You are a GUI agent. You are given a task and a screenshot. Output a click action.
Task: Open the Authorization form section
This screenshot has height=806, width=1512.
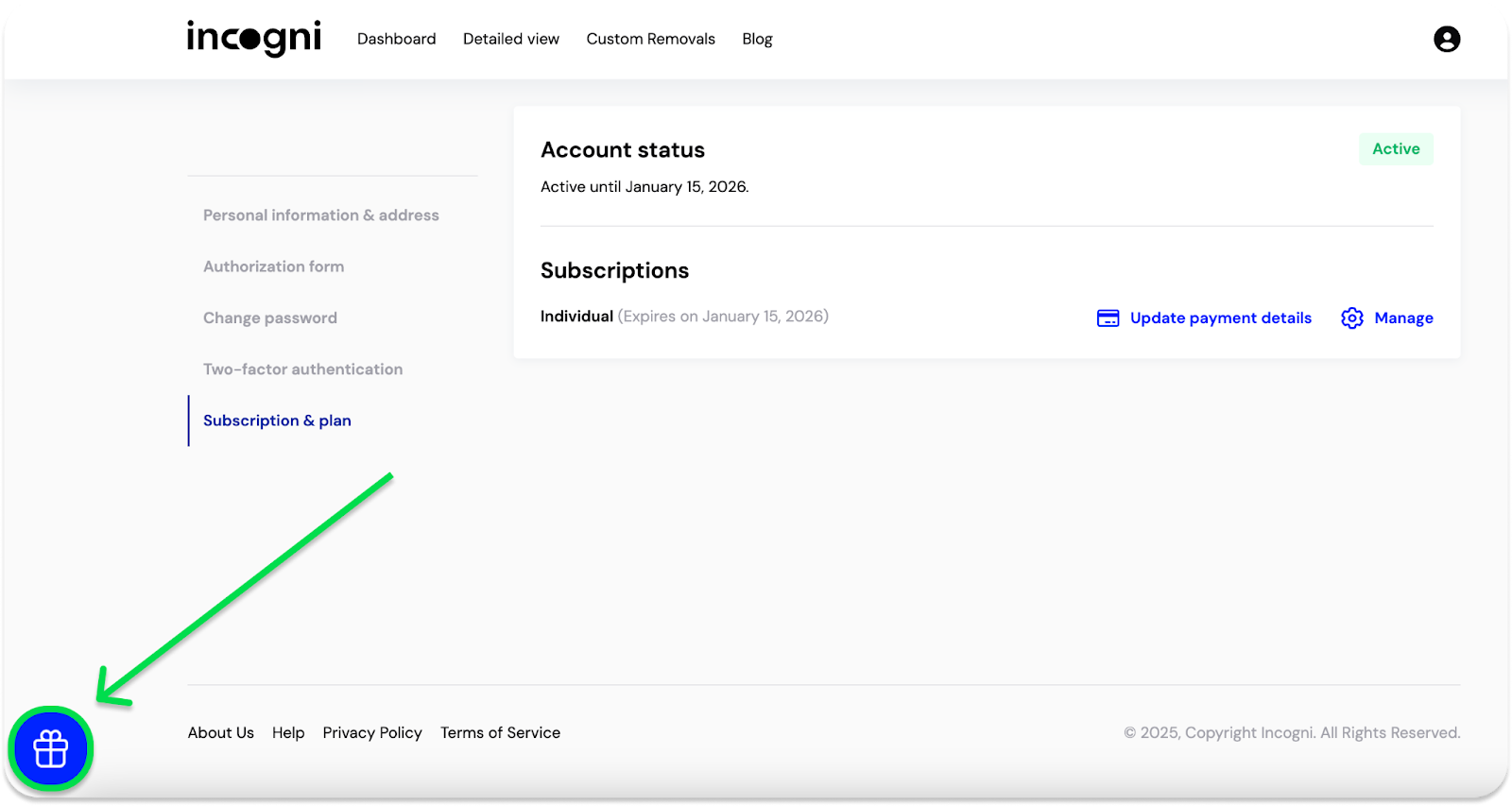(273, 266)
